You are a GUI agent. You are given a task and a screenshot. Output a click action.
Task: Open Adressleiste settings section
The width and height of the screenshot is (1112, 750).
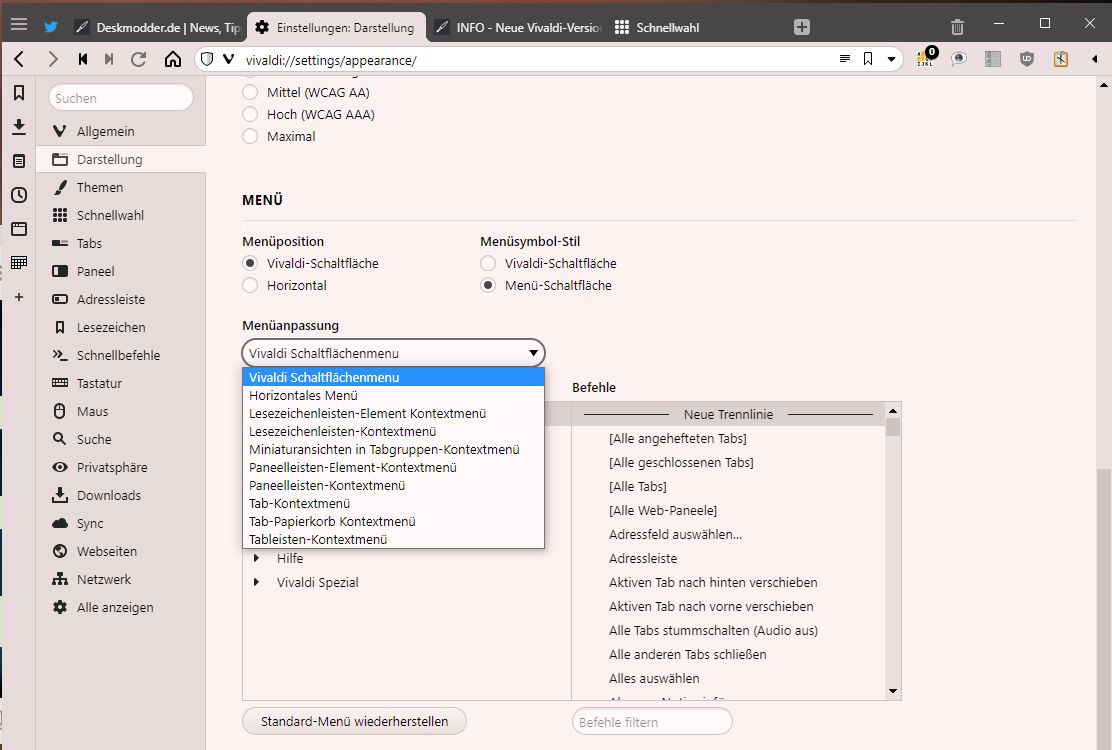[121, 299]
